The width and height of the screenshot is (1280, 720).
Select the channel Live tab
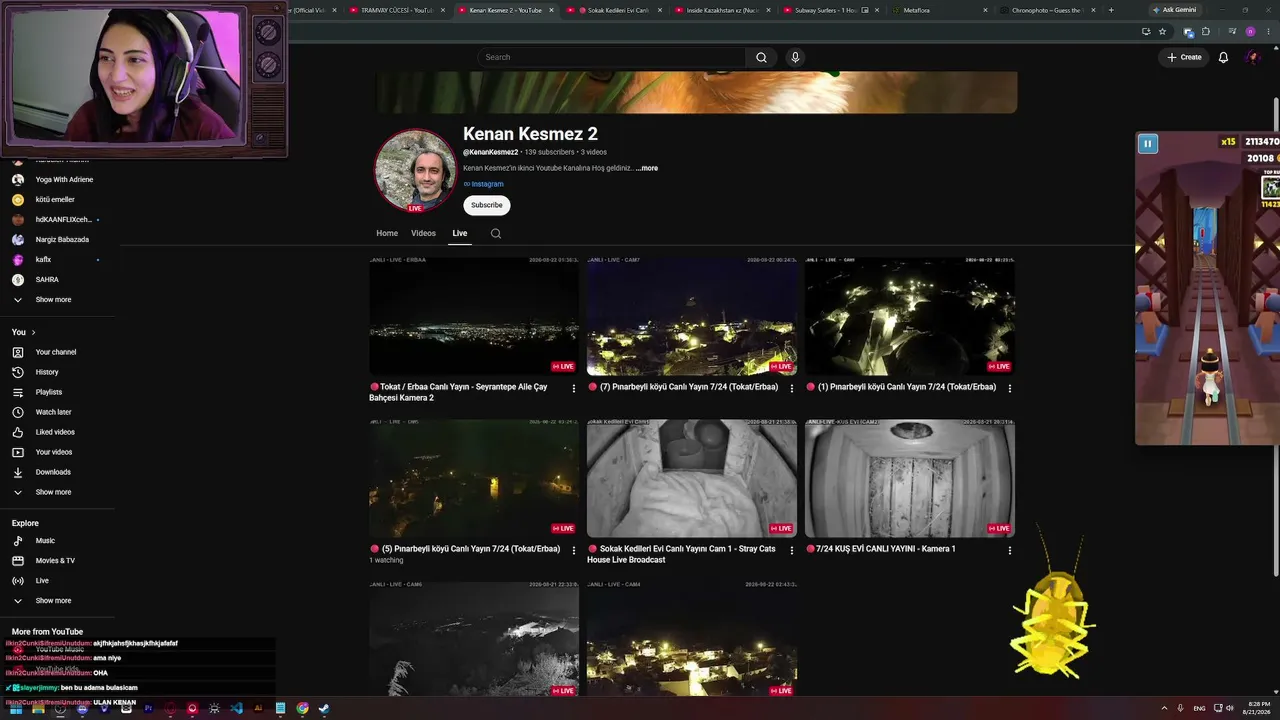tap(460, 233)
